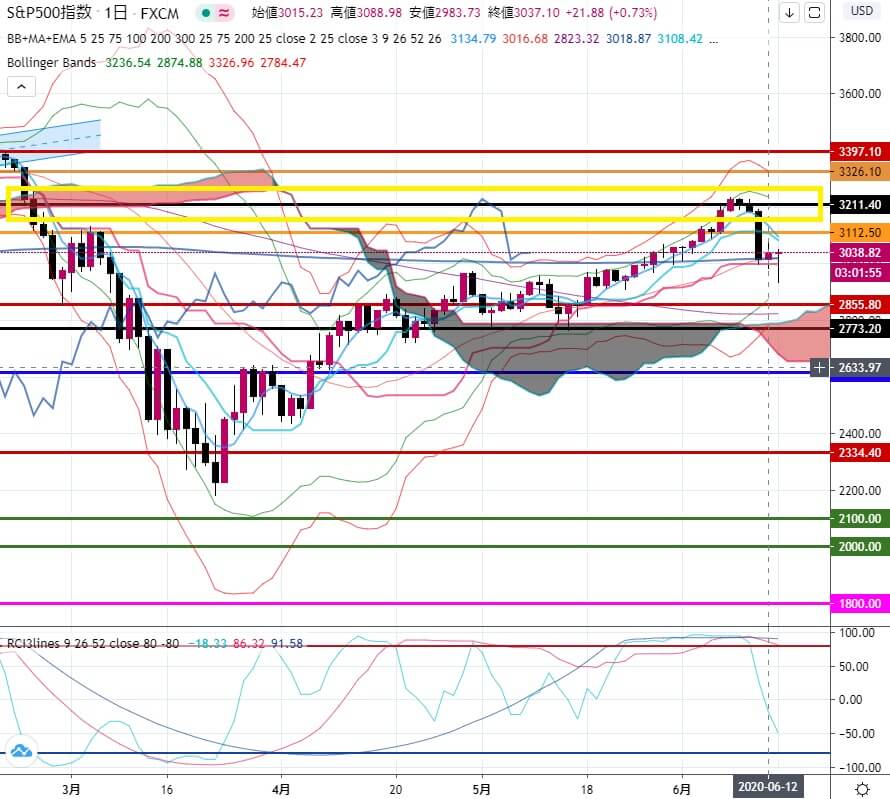
Task: Click the pink wavy delayed-data icon
Action: click(x=224, y=12)
